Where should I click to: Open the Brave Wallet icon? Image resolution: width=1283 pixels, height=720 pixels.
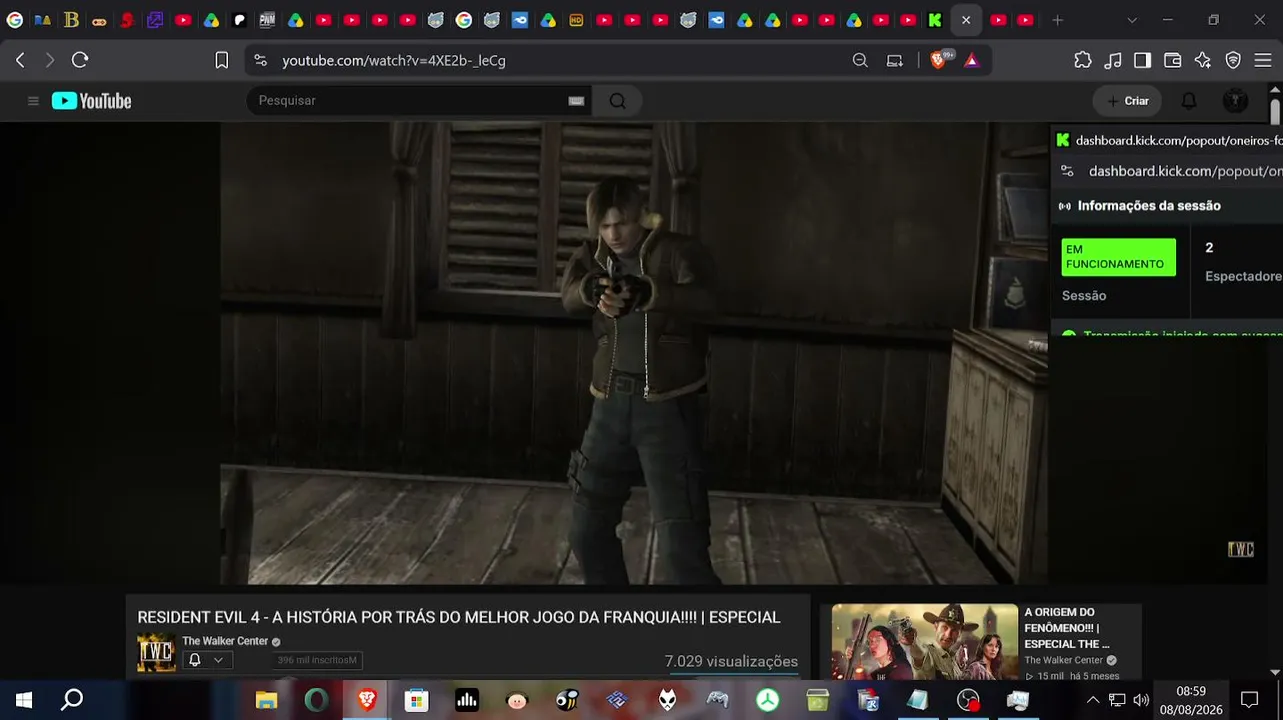1173,60
